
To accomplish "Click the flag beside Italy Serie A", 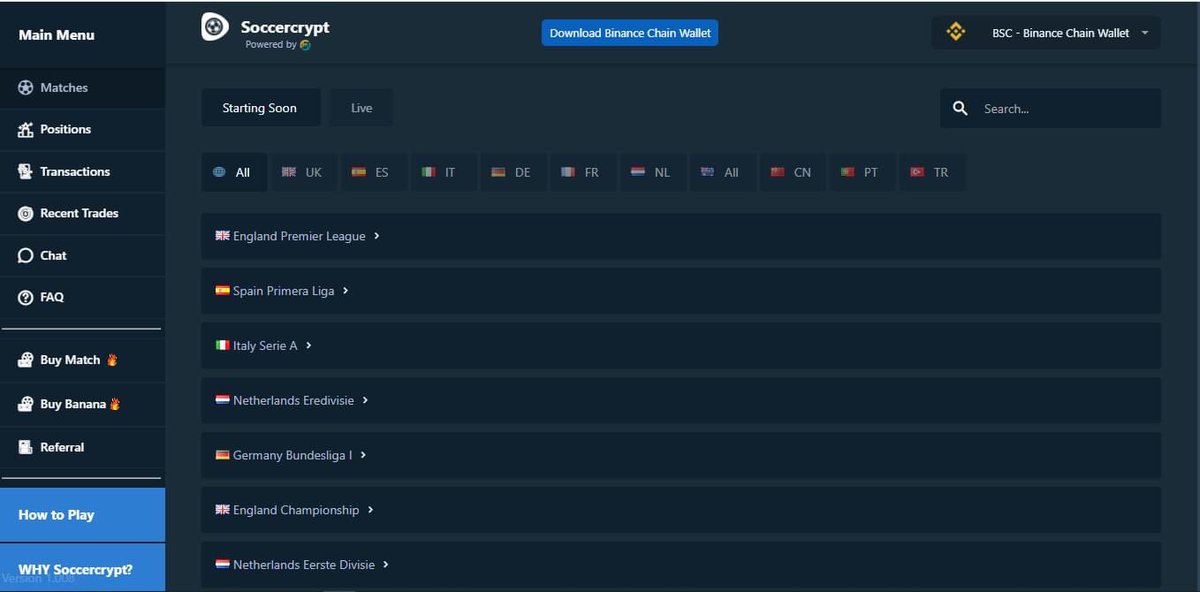I will (x=222, y=345).
